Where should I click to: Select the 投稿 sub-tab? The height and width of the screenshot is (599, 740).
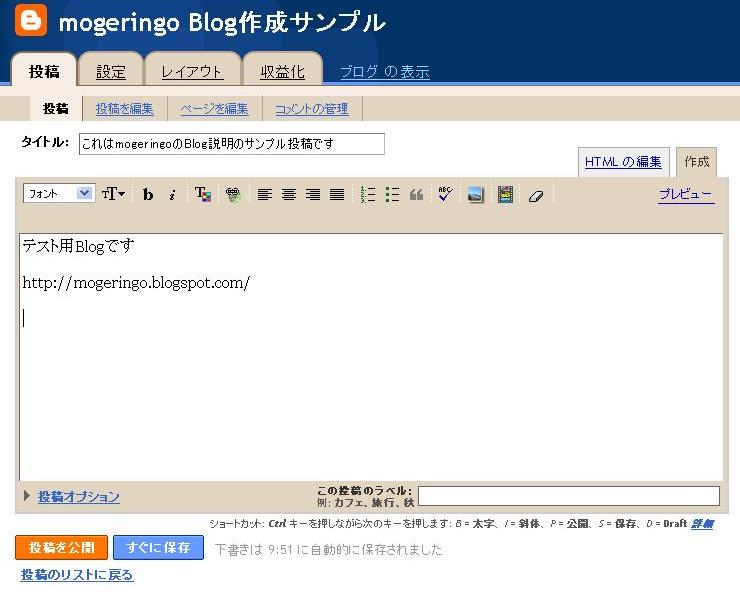coord(56,109)
